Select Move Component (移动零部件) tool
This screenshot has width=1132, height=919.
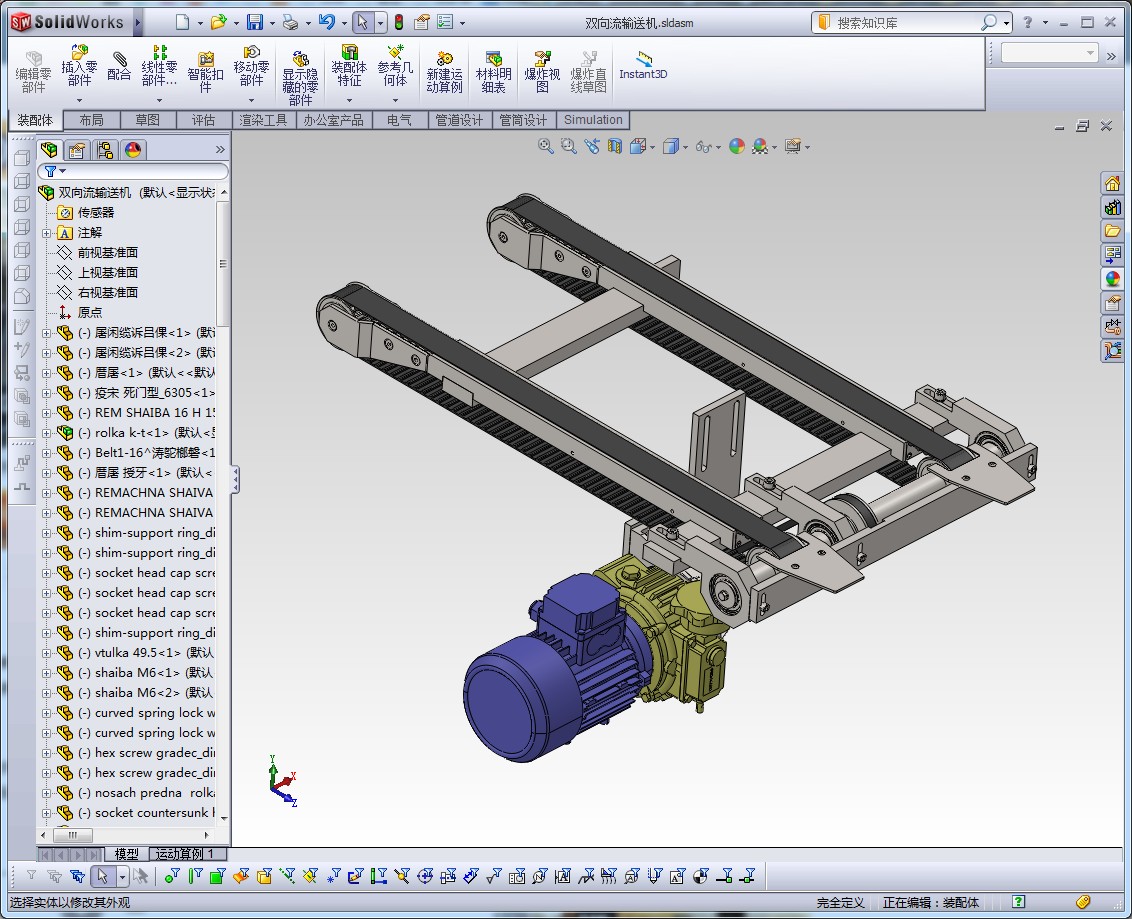[x=251, y=67]
